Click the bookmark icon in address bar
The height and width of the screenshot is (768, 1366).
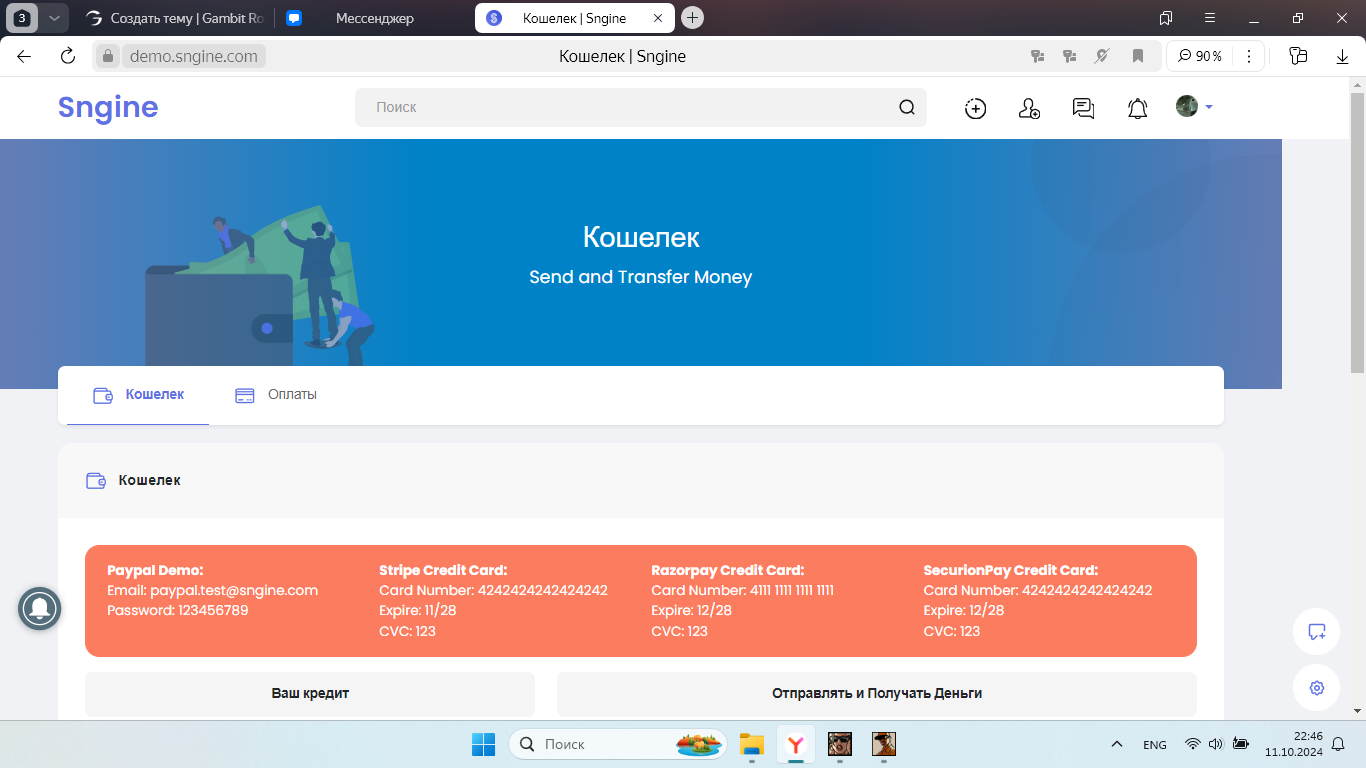click(x=1138, y=56)
